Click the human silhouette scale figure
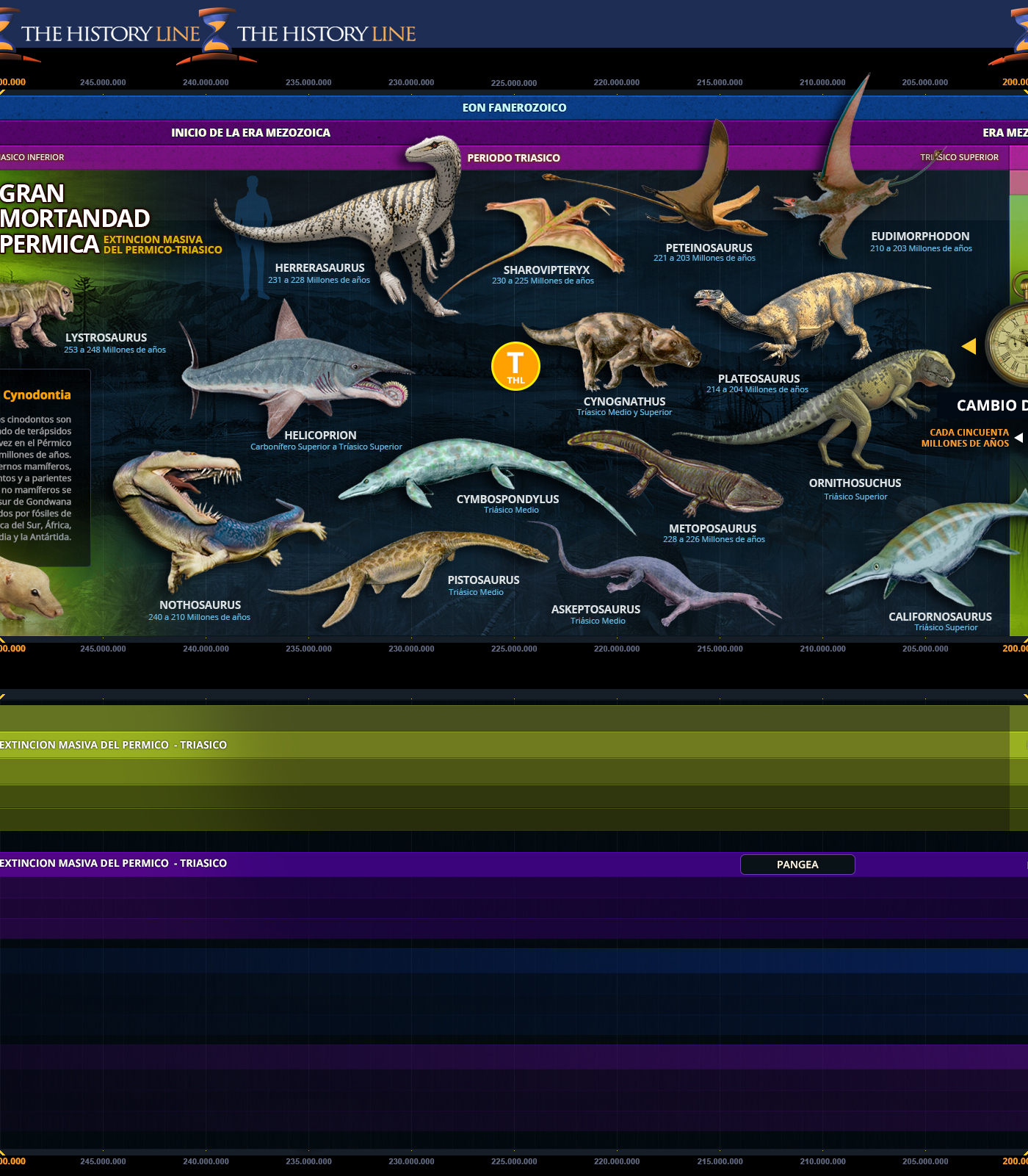The image size is (1028, 1176). 253,237
